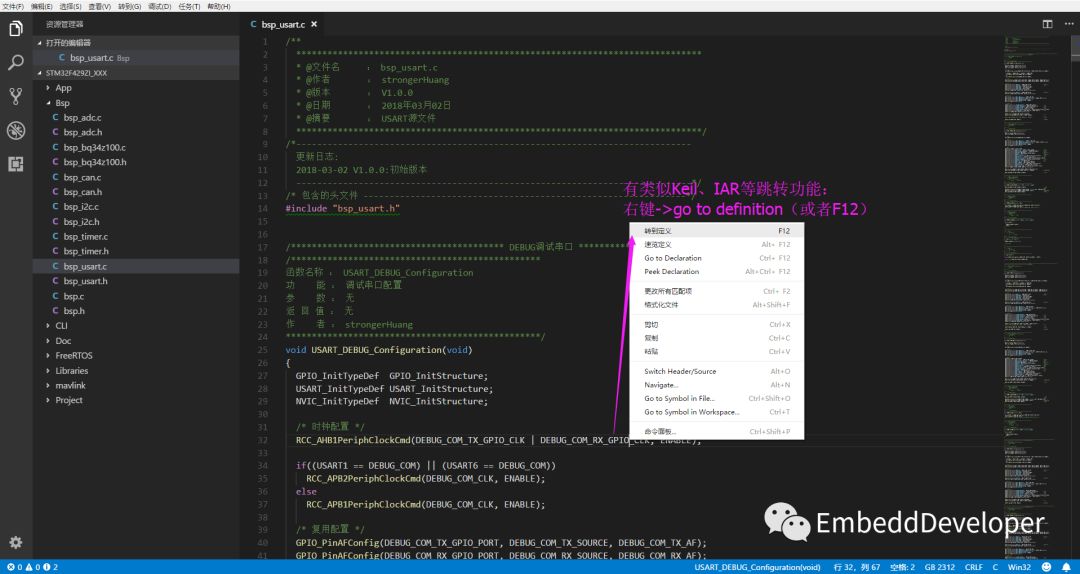Viewport: 1080px width, 574px height.
Task: Change Win32 configuration in status bar
Action: point(1019,567)
